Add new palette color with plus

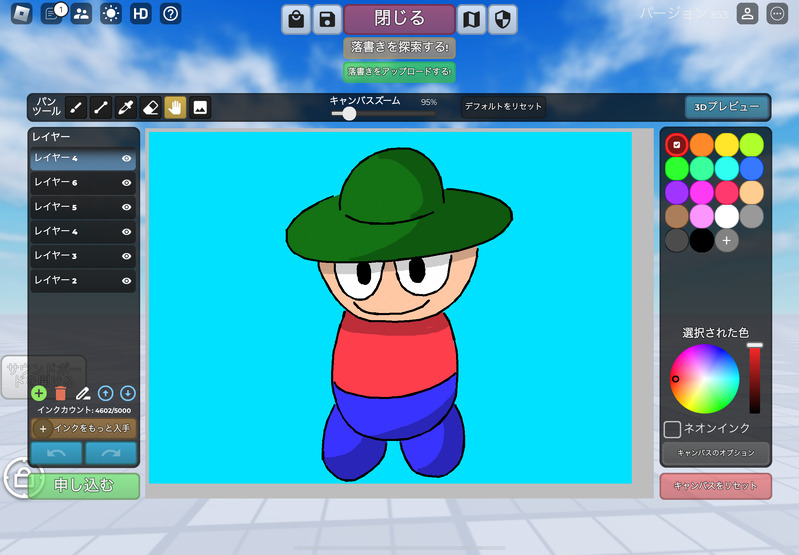click(727, 241)
